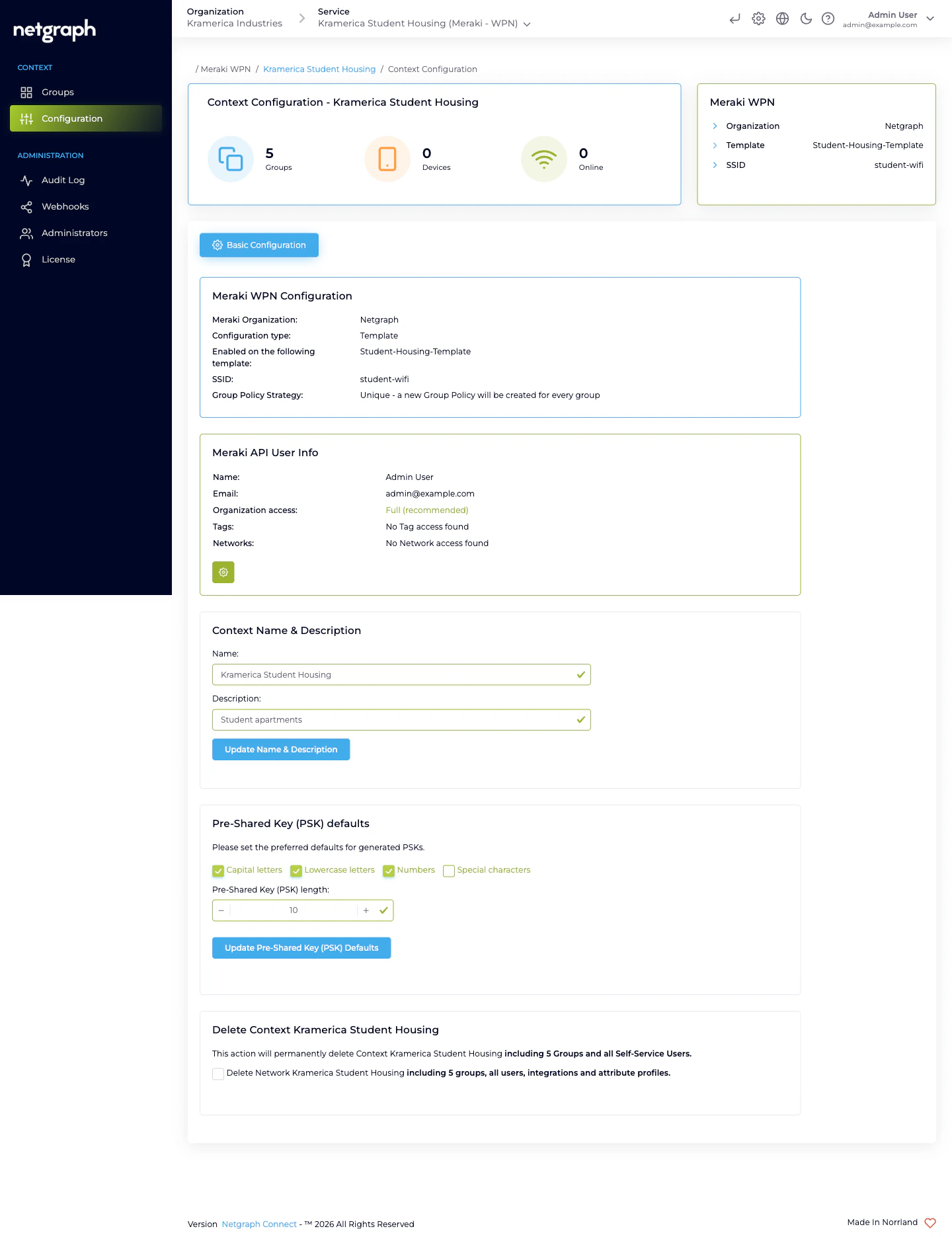952x1237 pixels.
Task: Click the heart icon in footer
Action: (930, 1222)
